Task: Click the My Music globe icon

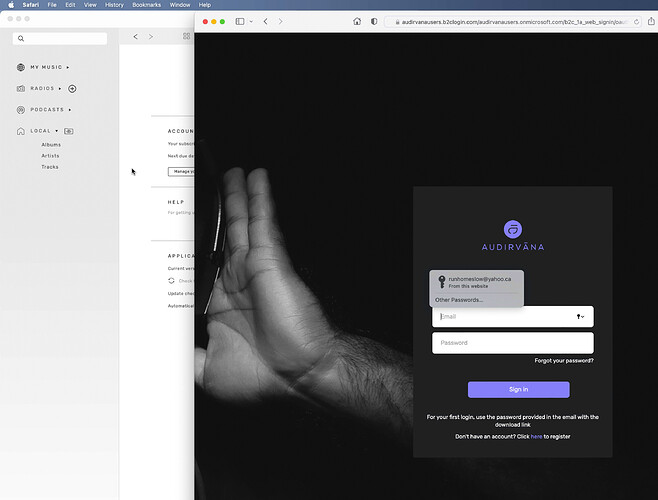Action: [21, 67]
